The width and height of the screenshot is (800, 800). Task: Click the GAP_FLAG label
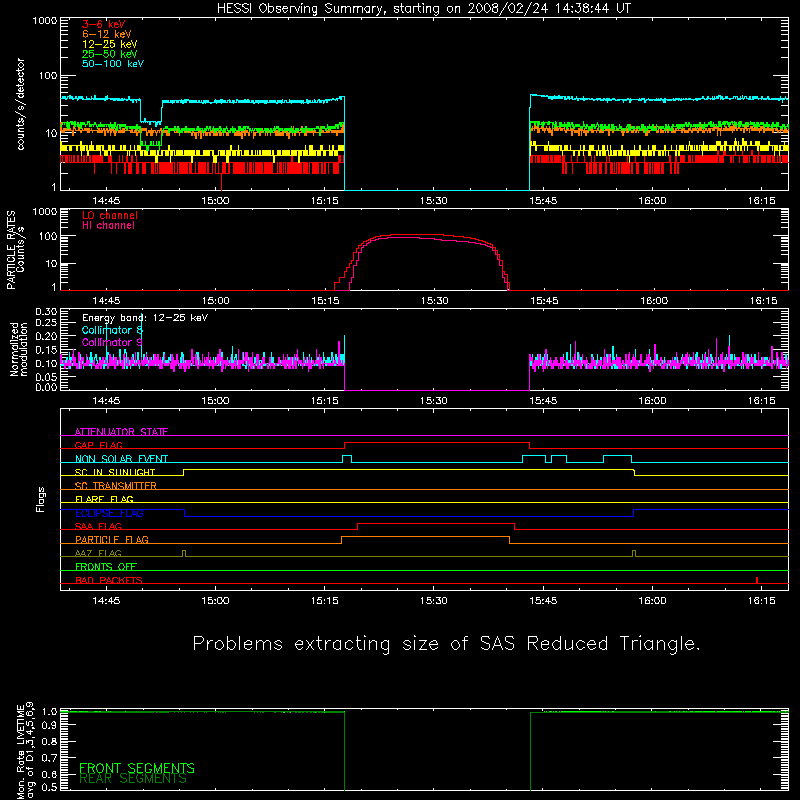[x=98, y=445]
